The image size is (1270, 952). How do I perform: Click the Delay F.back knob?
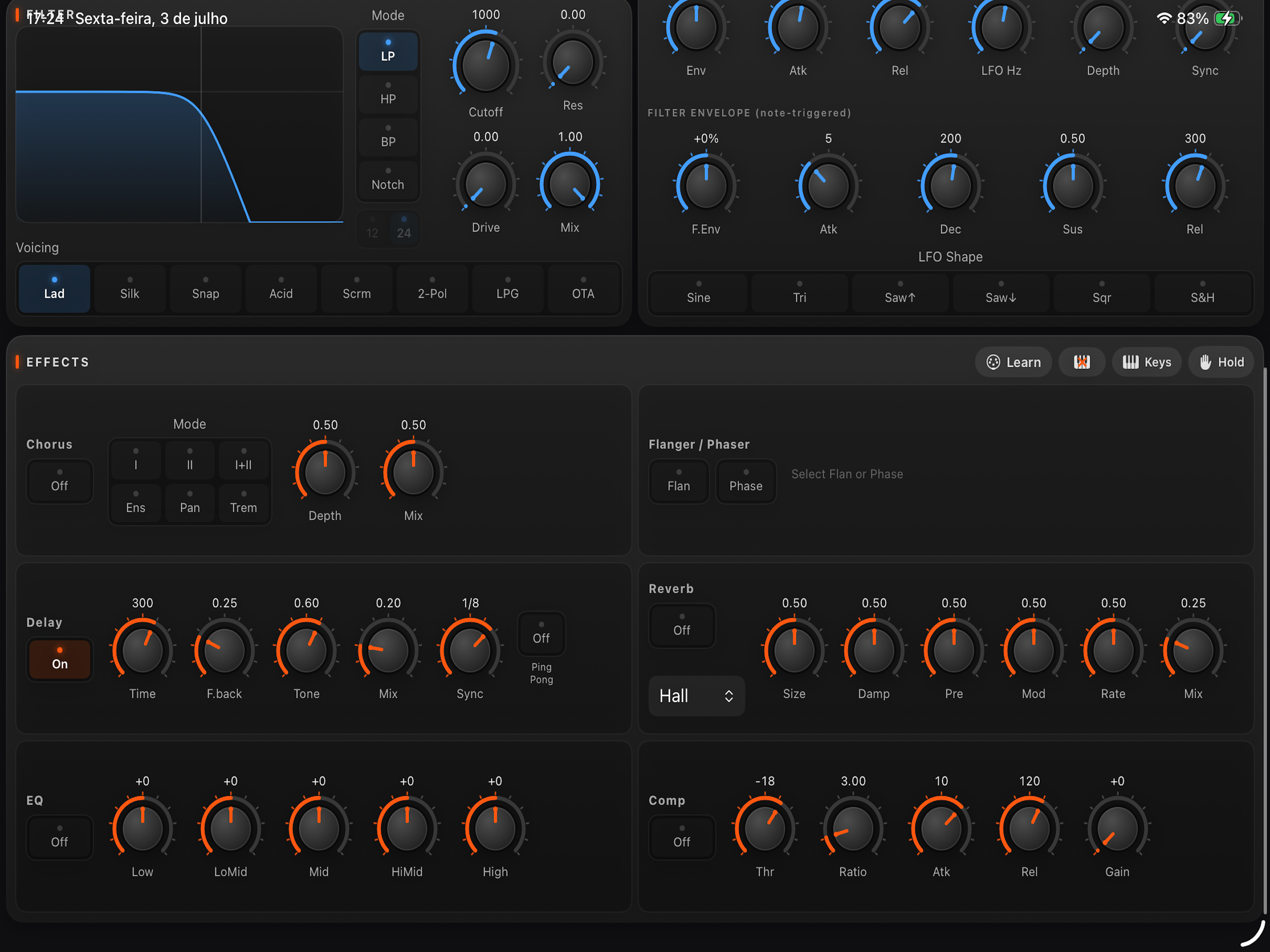(x=225, y=651)
